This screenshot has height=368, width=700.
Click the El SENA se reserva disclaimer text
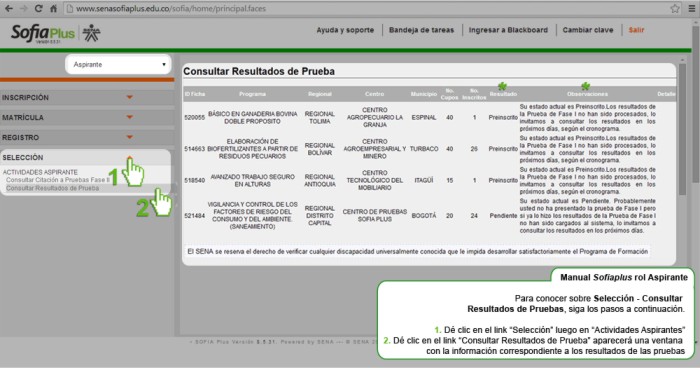pyautogui.click(x=417, y=251)
